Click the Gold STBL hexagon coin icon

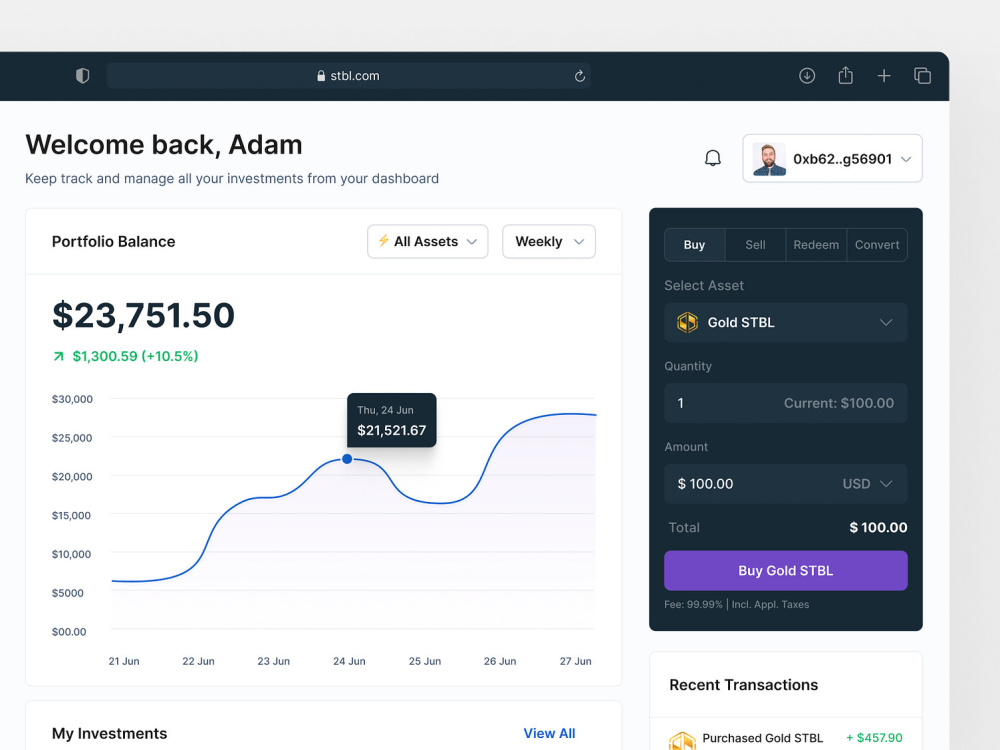tap(687, 322)
